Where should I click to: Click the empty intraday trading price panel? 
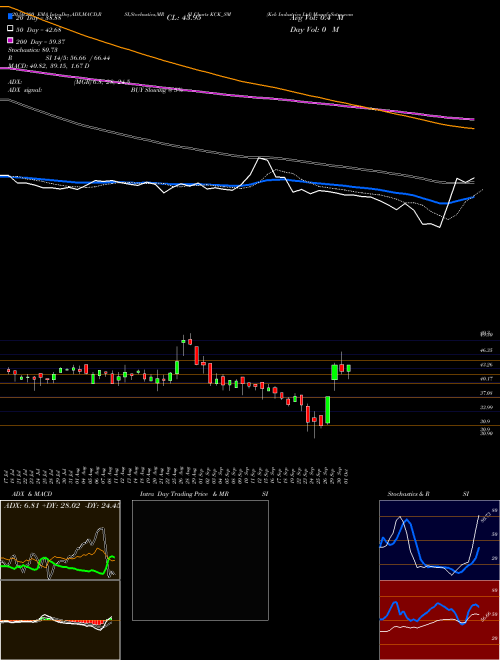[x=200, y=560]
